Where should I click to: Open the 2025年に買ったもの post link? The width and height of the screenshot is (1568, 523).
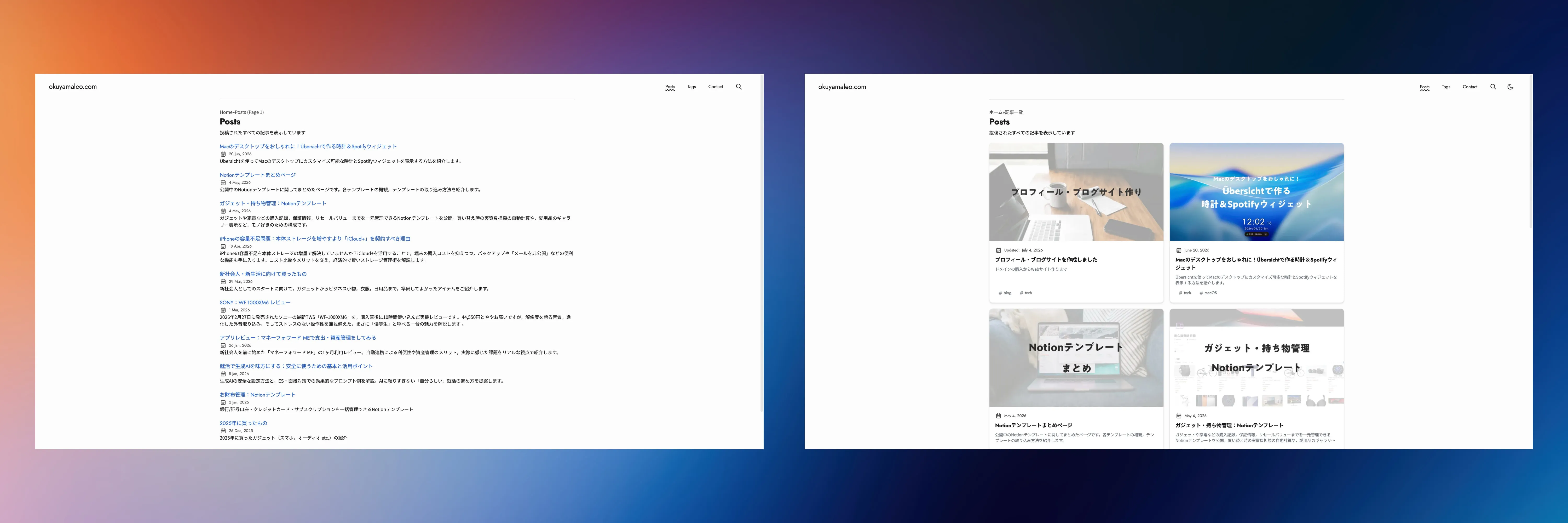click(x=244, y=423)
